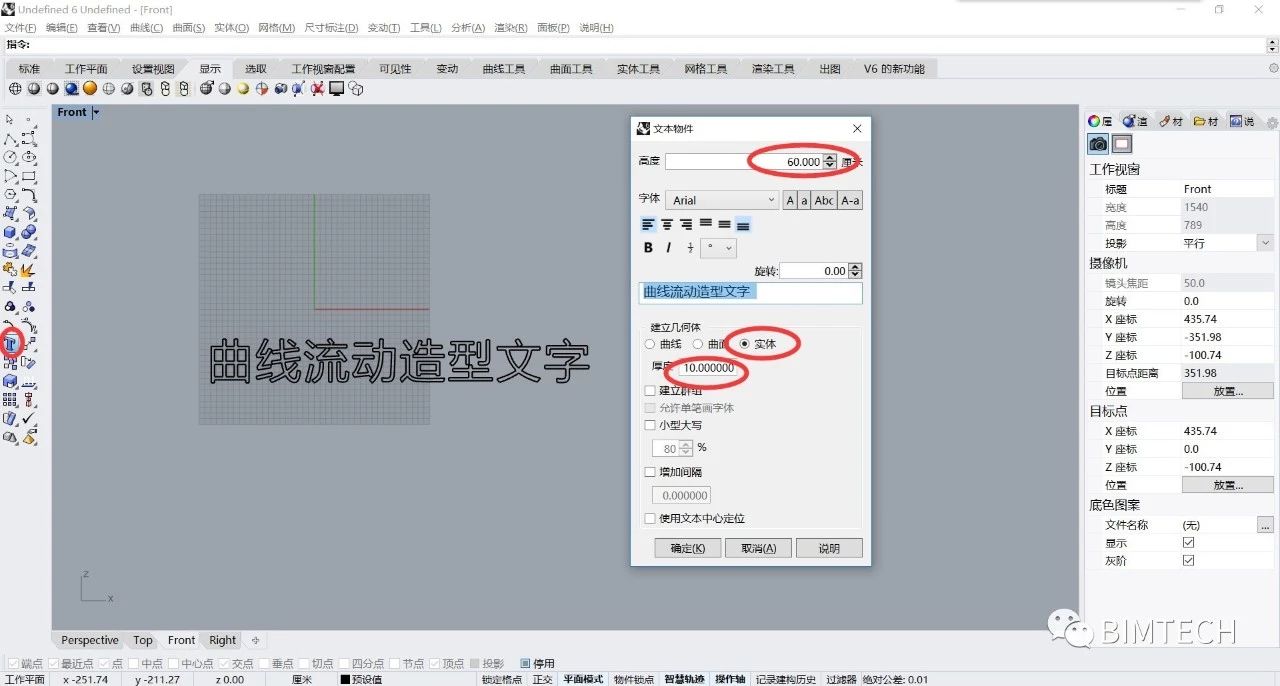Click the uppercase A button in text dialog
The image size is (1280, 686).
(x=790, y=200)
